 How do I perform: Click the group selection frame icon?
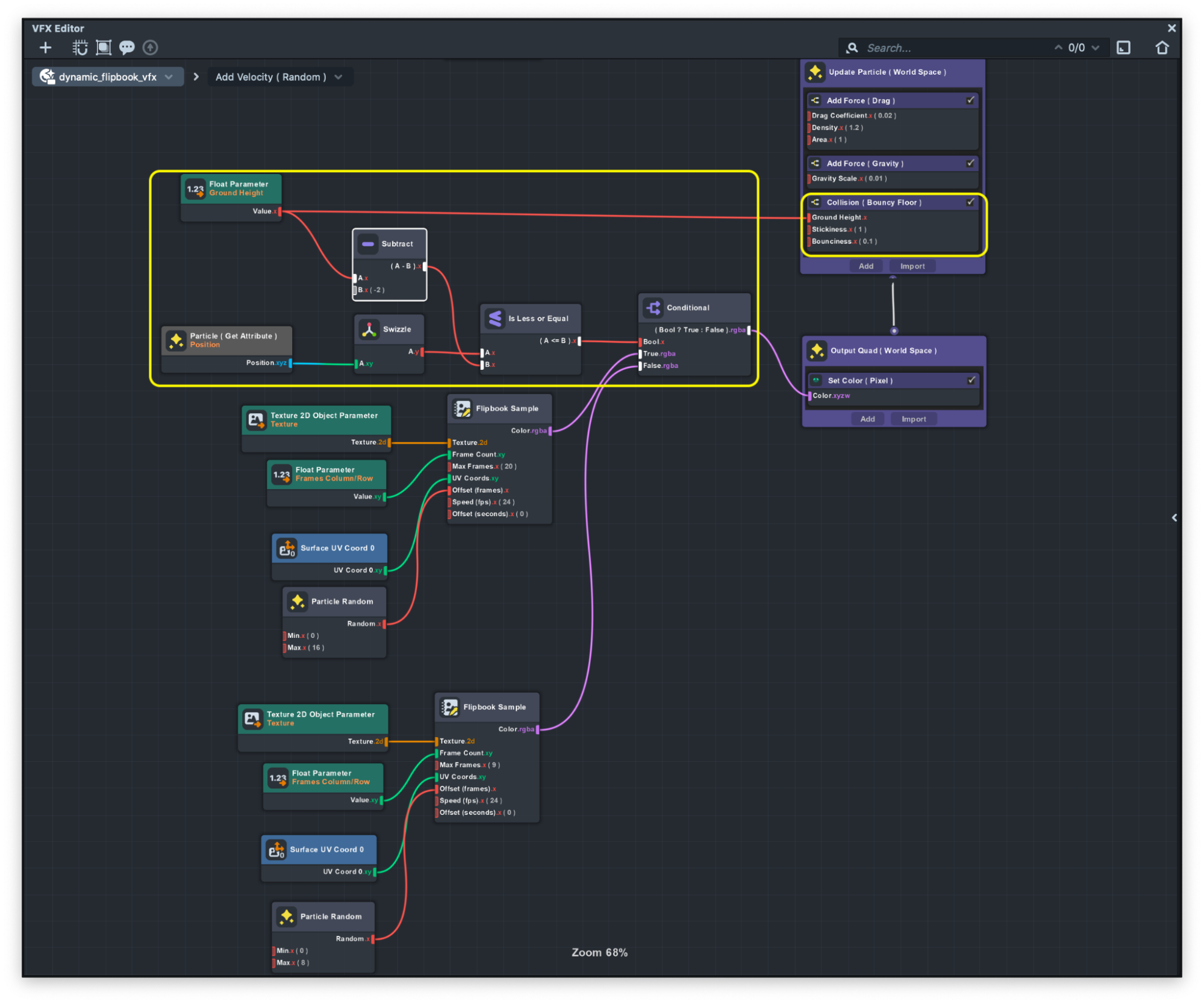[x=104, y=48]
